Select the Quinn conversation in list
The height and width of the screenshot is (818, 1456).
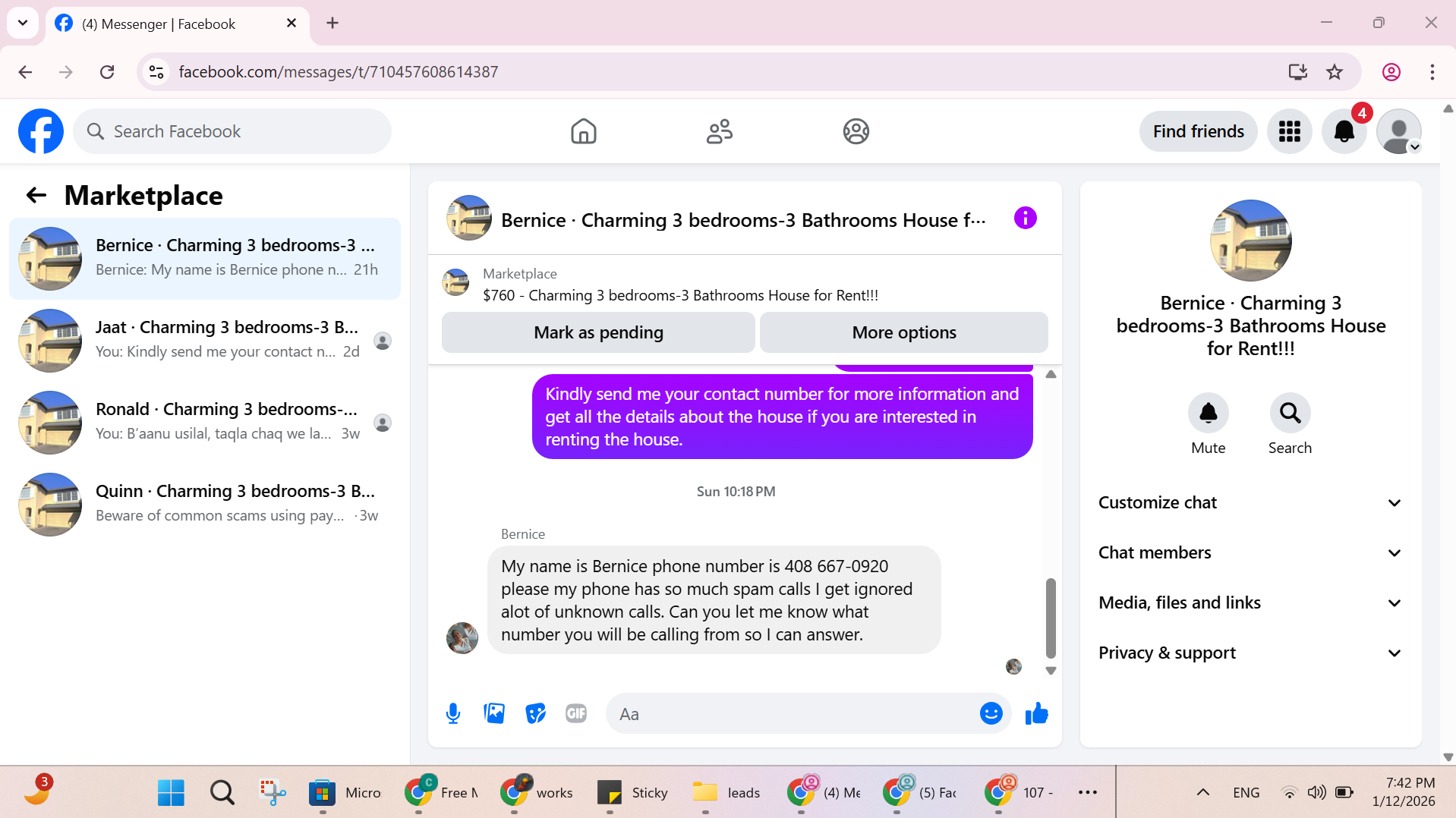tap(205, 504)
